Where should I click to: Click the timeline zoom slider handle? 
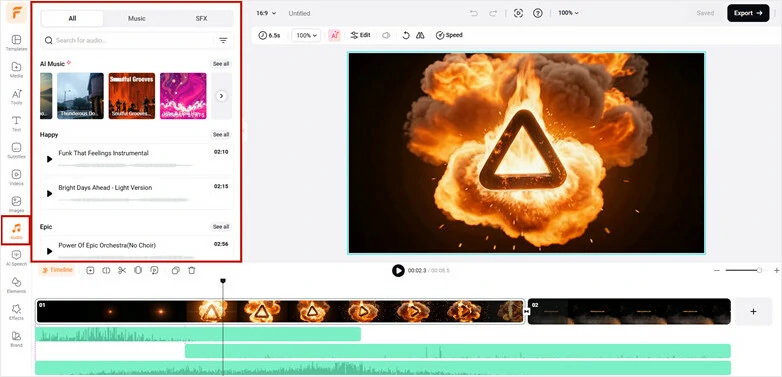click(x=759, y=270)
